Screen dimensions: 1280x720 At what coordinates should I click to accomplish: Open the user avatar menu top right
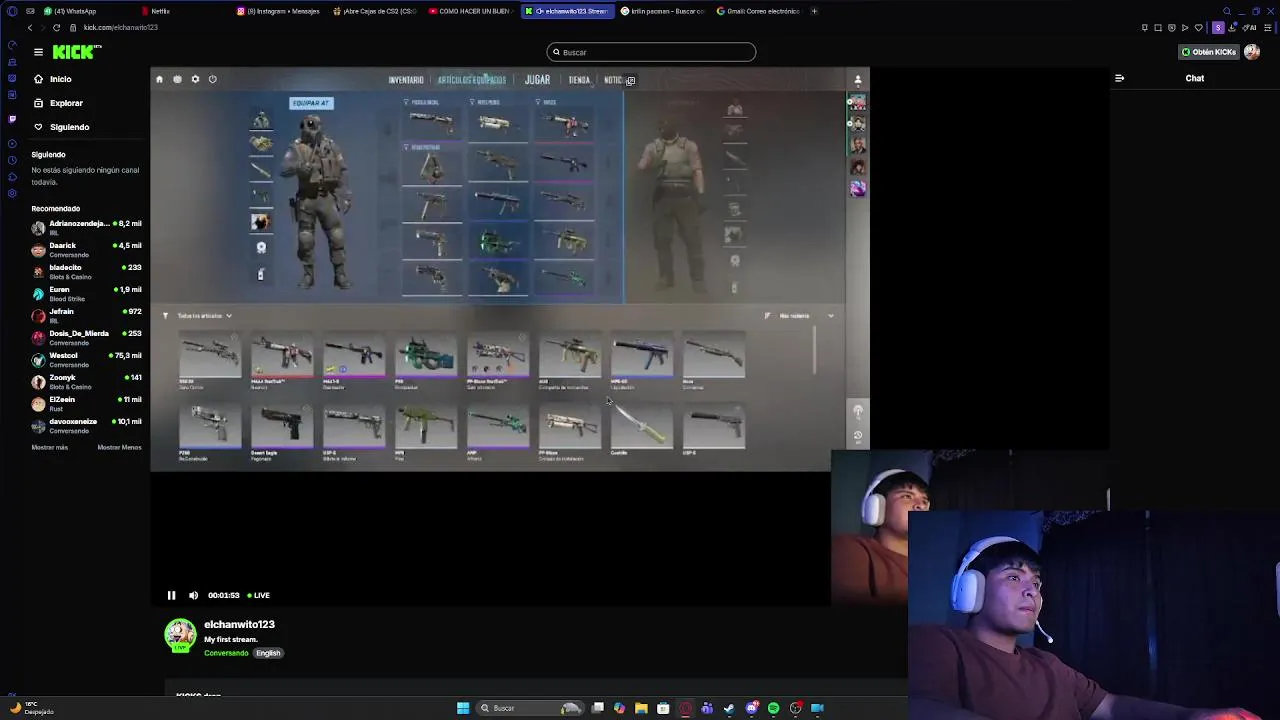[1252, 52]
